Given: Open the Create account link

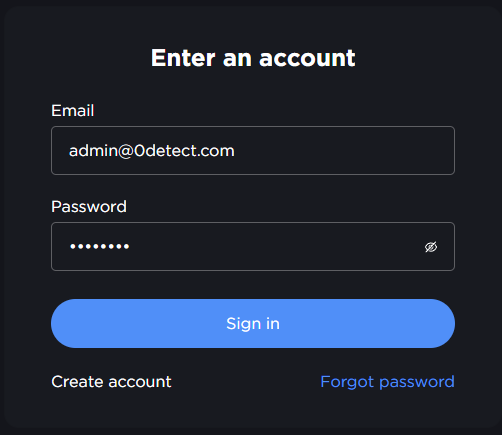Looking at the screenshot, I should [111, 382].
